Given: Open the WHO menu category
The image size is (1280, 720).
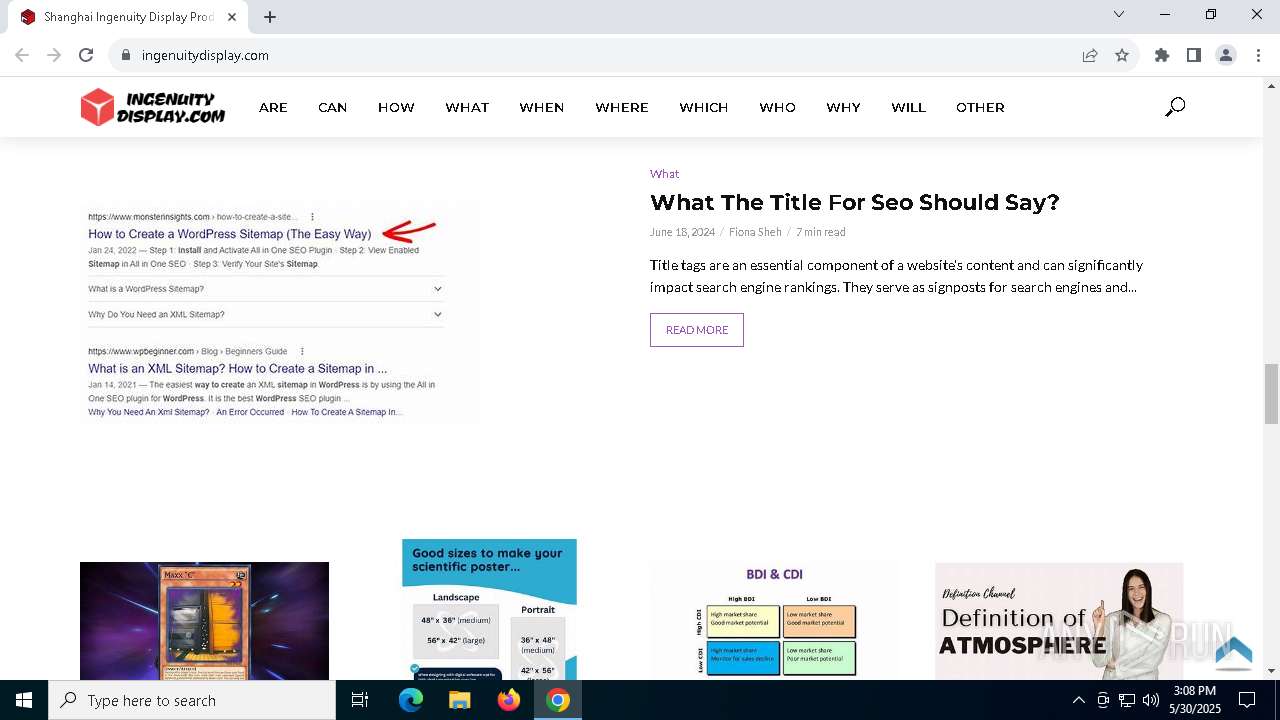Looking at the screenshot, I should click(778, 107).
